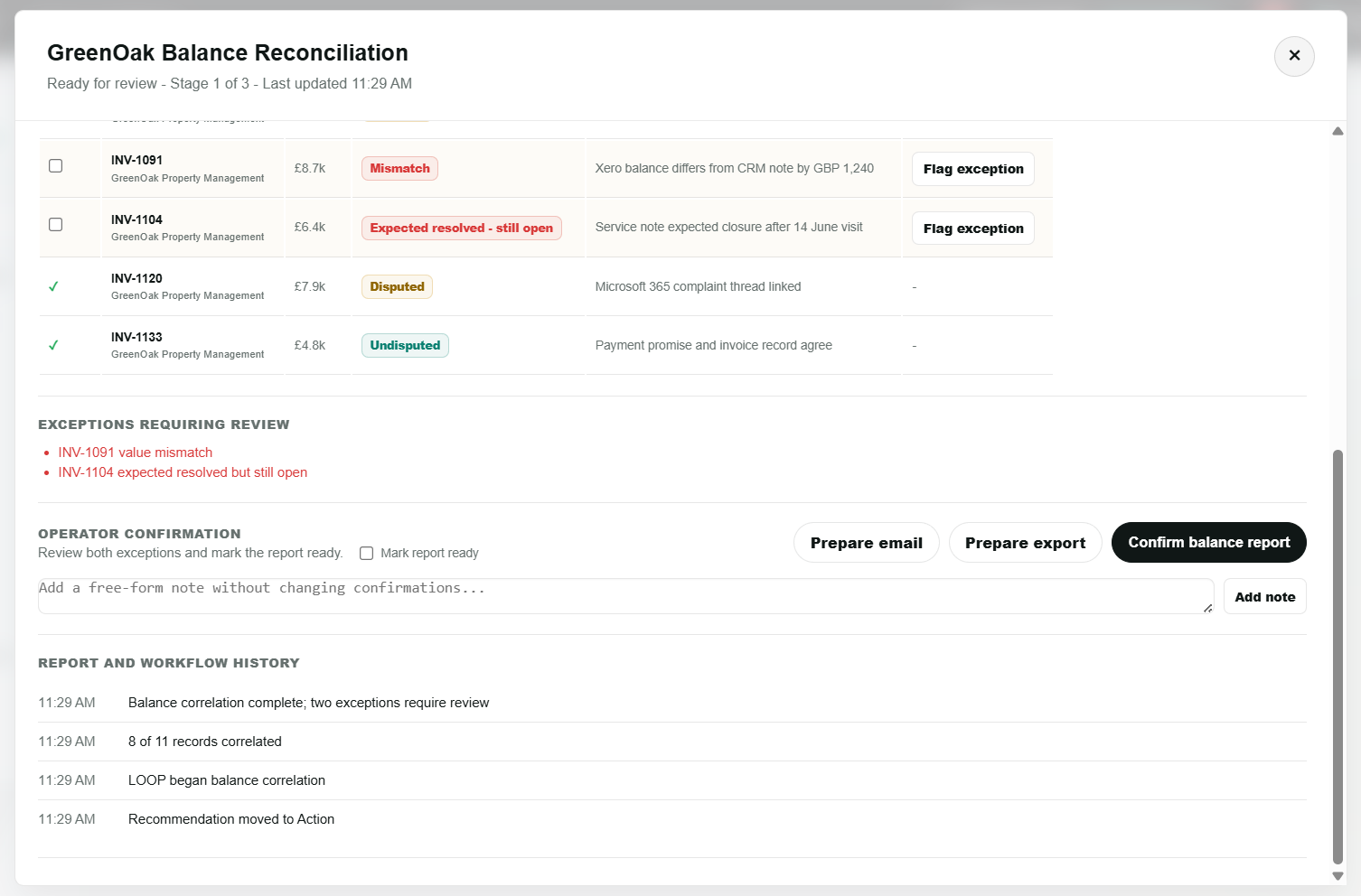
Task: Focus the free-form note text field
Action: (625, 596)
